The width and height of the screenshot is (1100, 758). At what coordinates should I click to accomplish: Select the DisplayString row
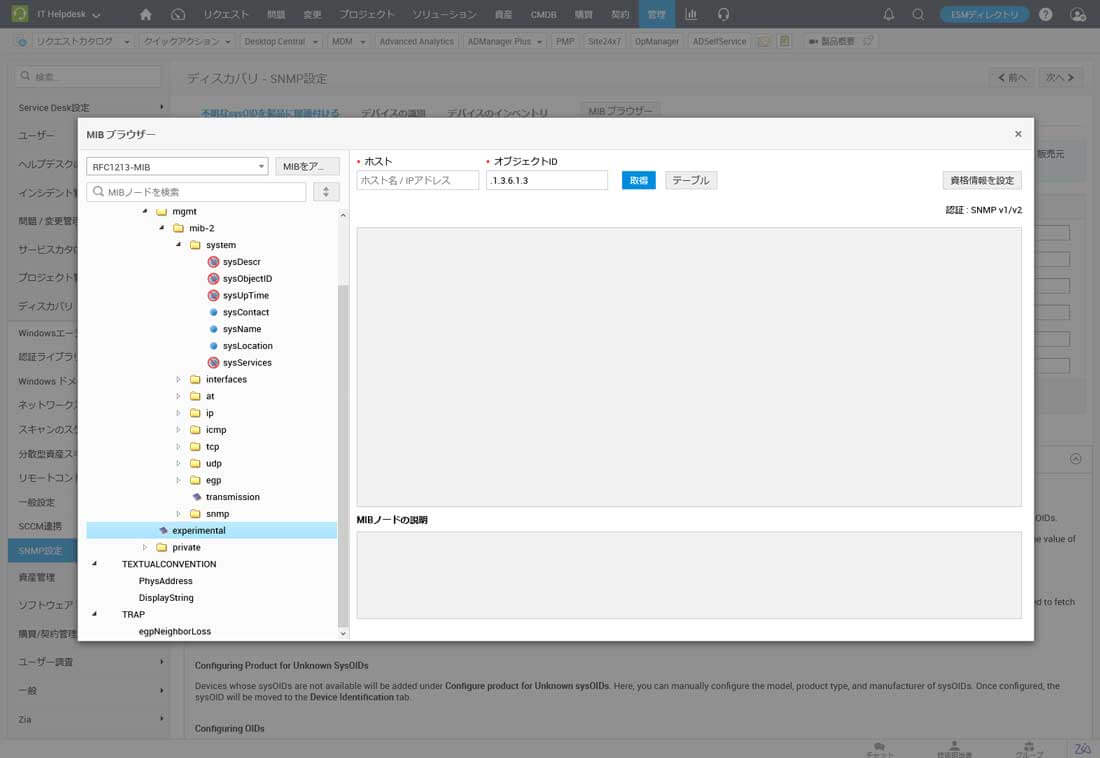166,597
